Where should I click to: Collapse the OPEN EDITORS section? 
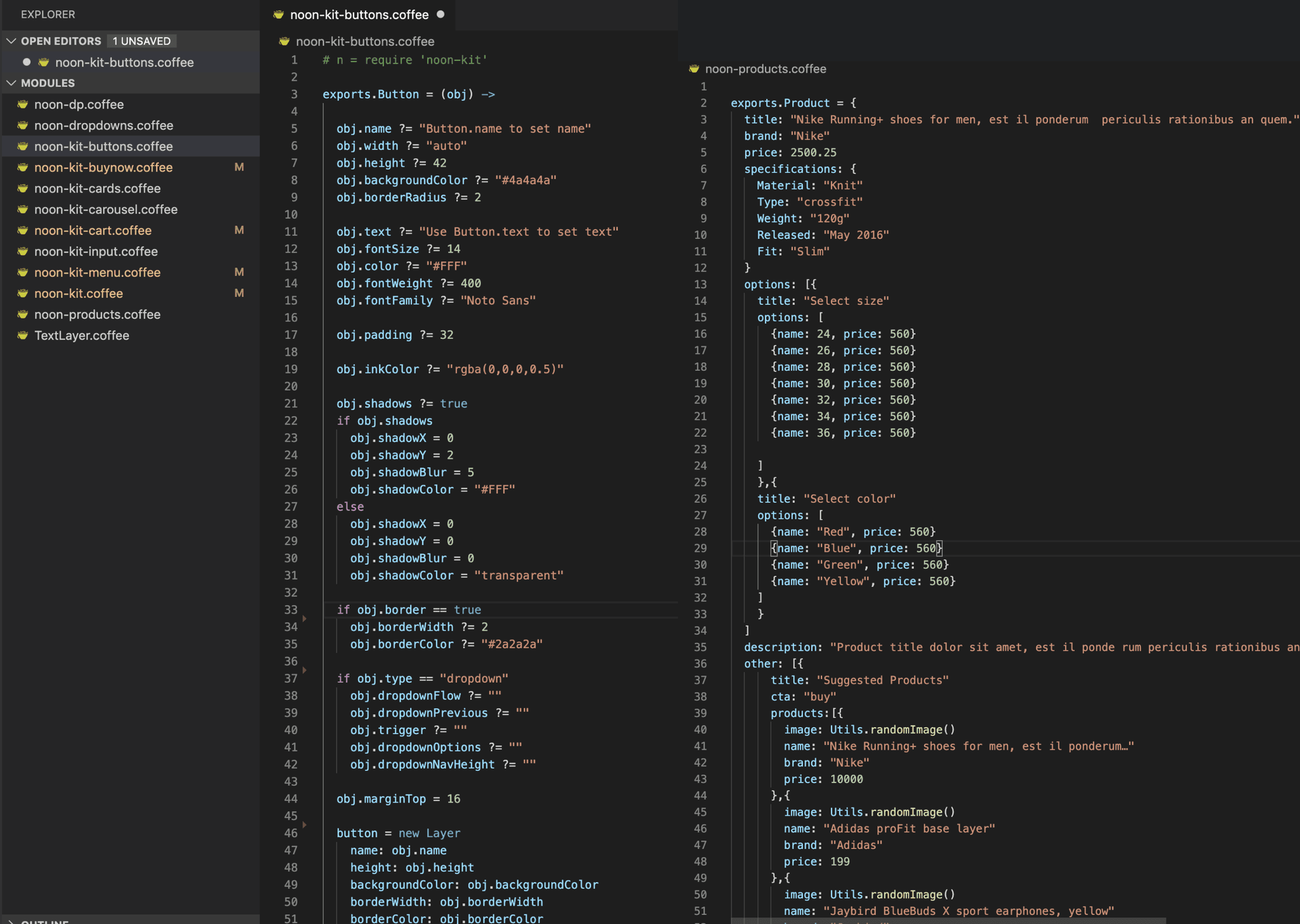pos(11,41)
